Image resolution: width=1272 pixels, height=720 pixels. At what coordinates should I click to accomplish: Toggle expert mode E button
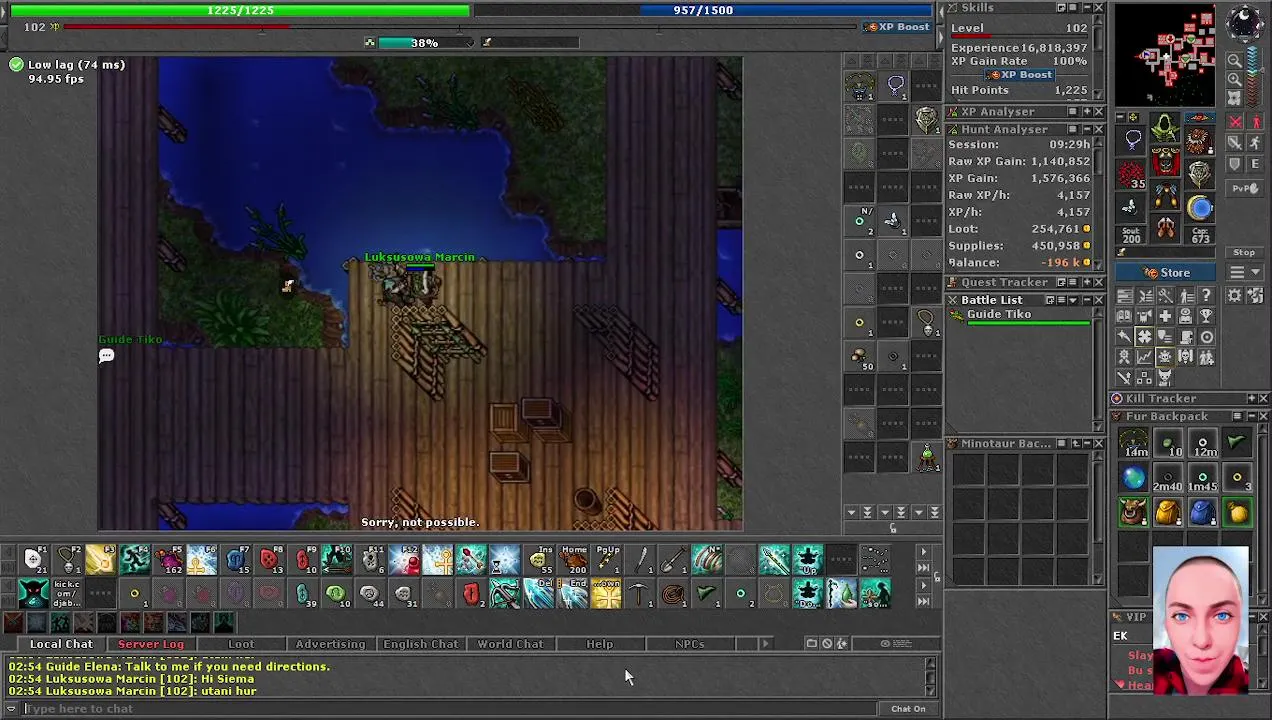pos(1256,164)
